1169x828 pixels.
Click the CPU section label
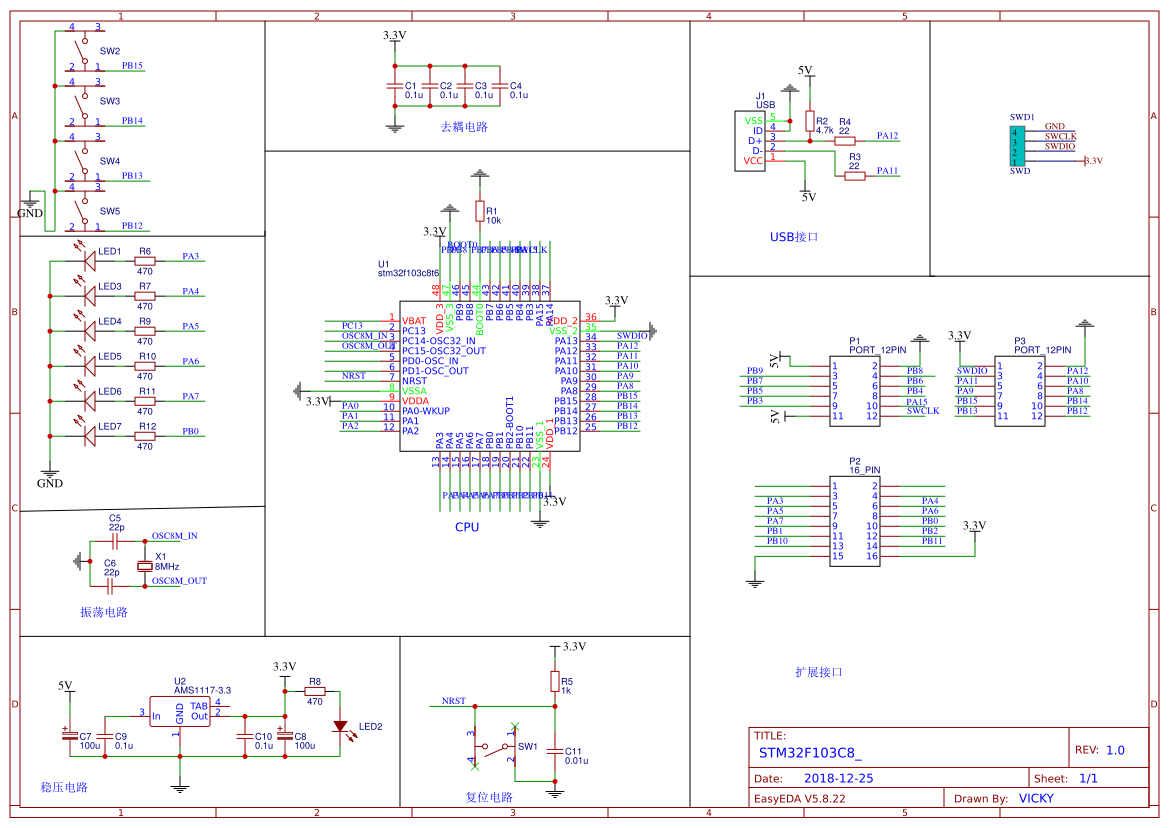click(x=467, y=527)
